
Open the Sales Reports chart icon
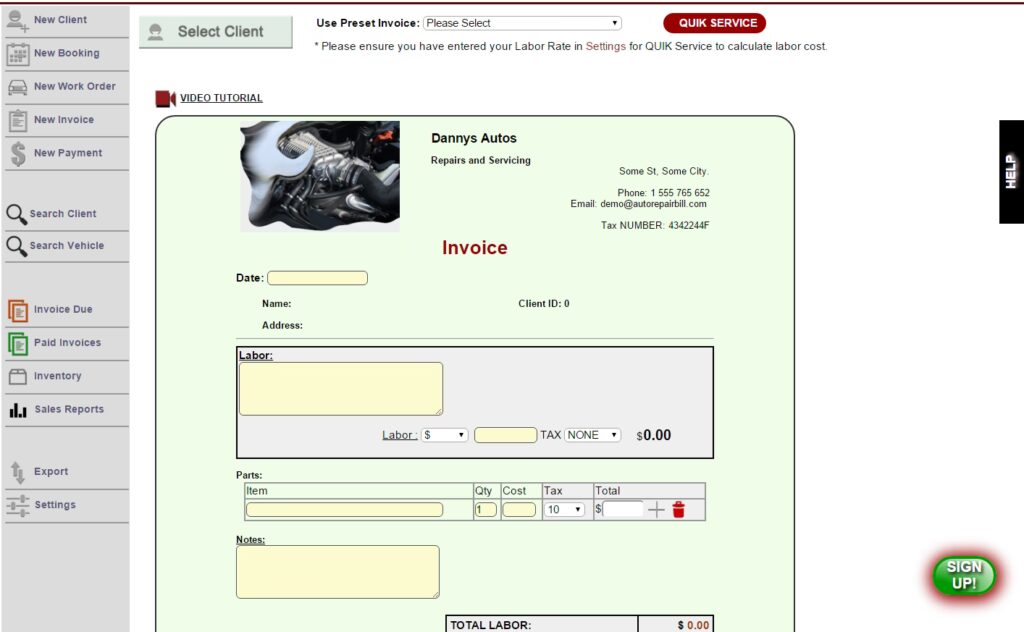(18, 410)
